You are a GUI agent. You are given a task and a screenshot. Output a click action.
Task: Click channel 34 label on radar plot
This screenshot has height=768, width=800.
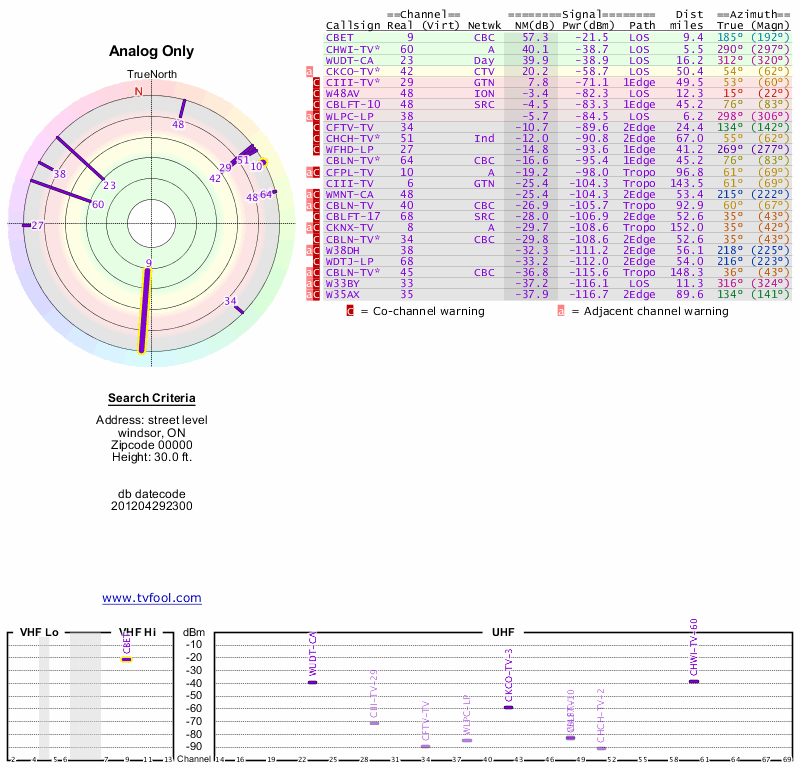(230, 301)
